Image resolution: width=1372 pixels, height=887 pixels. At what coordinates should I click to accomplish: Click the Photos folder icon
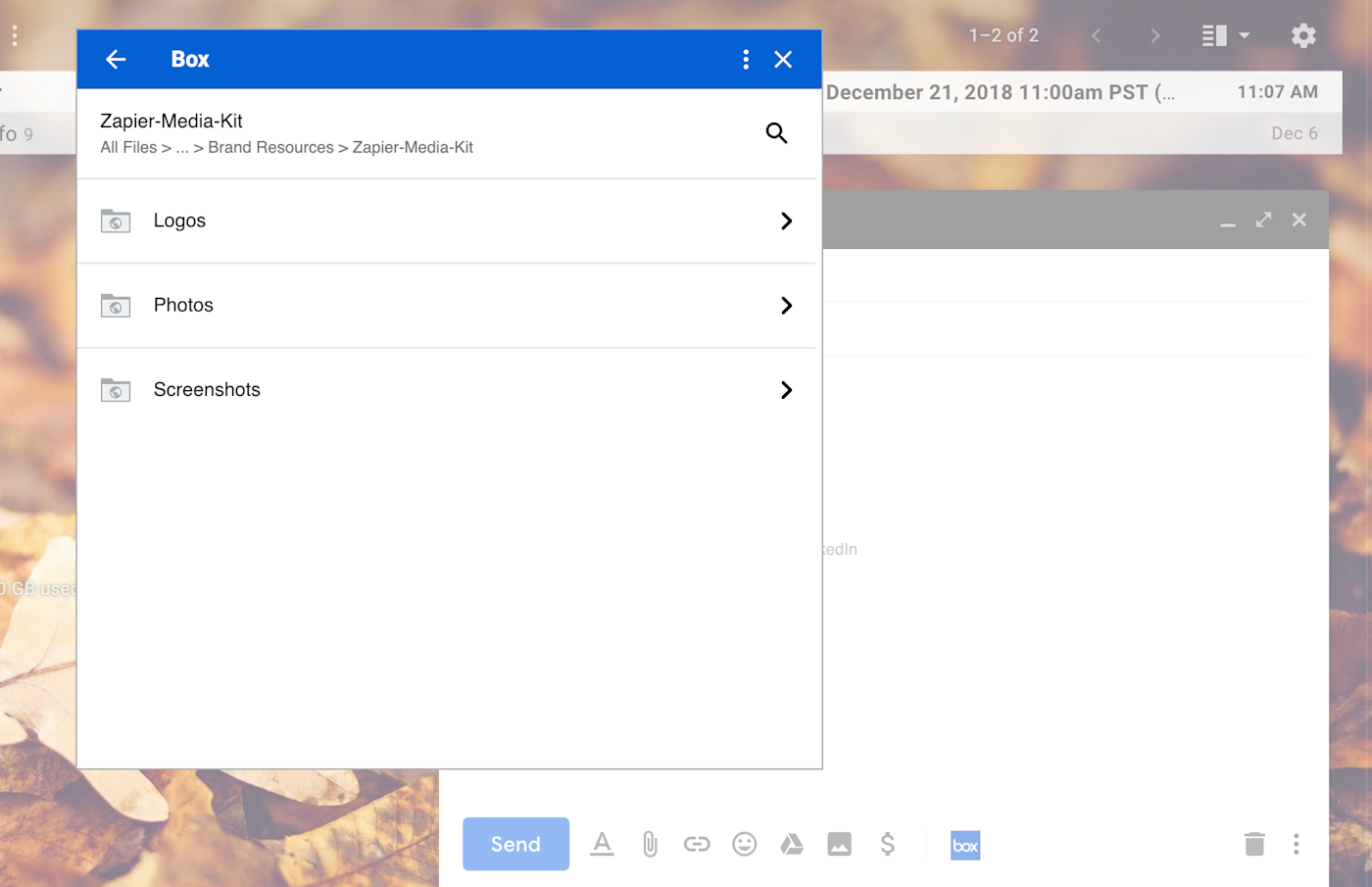[116, 306]
